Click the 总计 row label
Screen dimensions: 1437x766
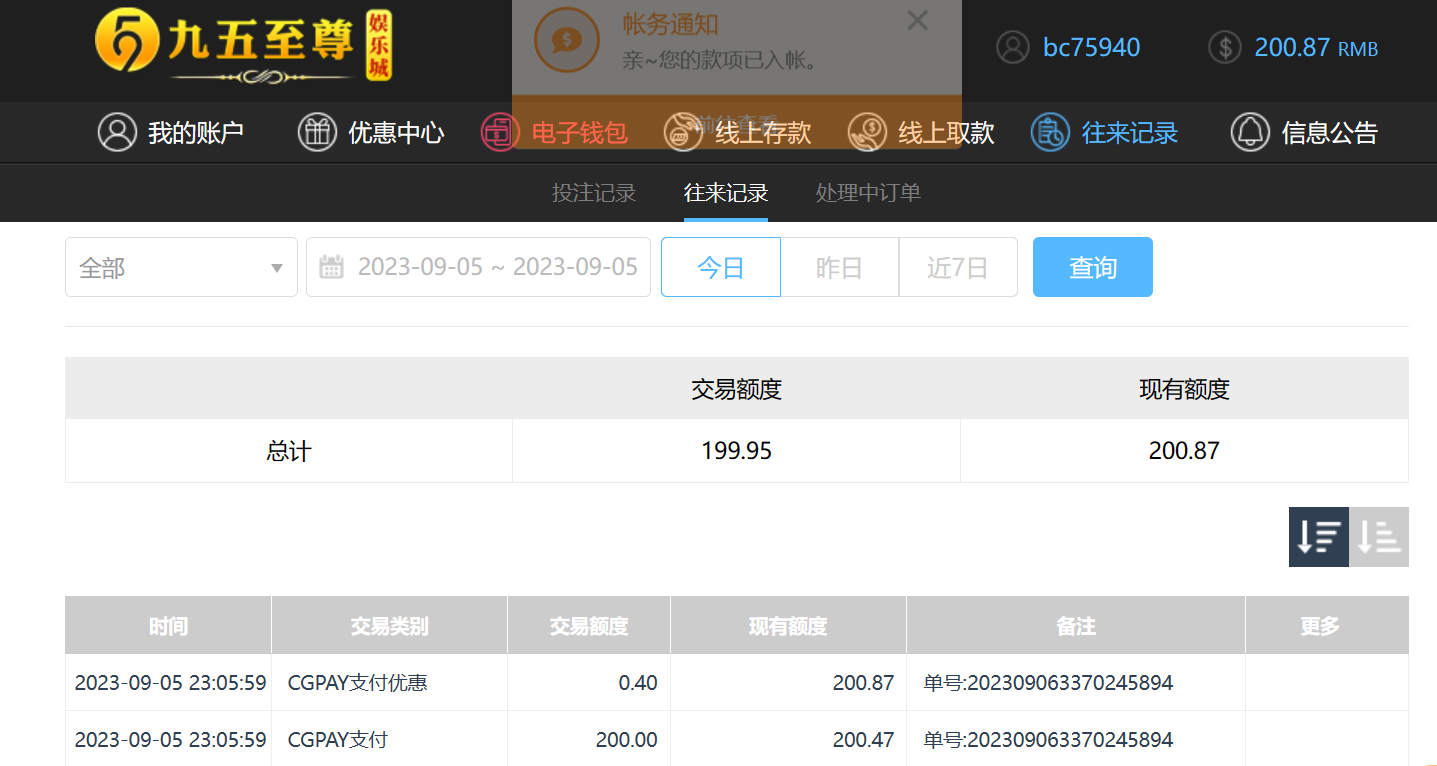(x=289, y=451)
